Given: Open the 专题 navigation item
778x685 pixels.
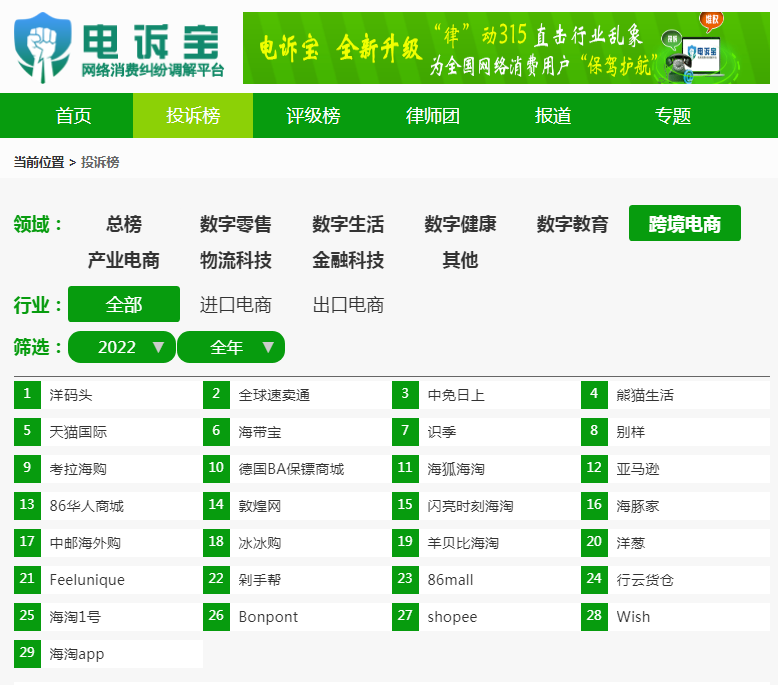Looking at the screenshot, I should click(x=673, y=116).
